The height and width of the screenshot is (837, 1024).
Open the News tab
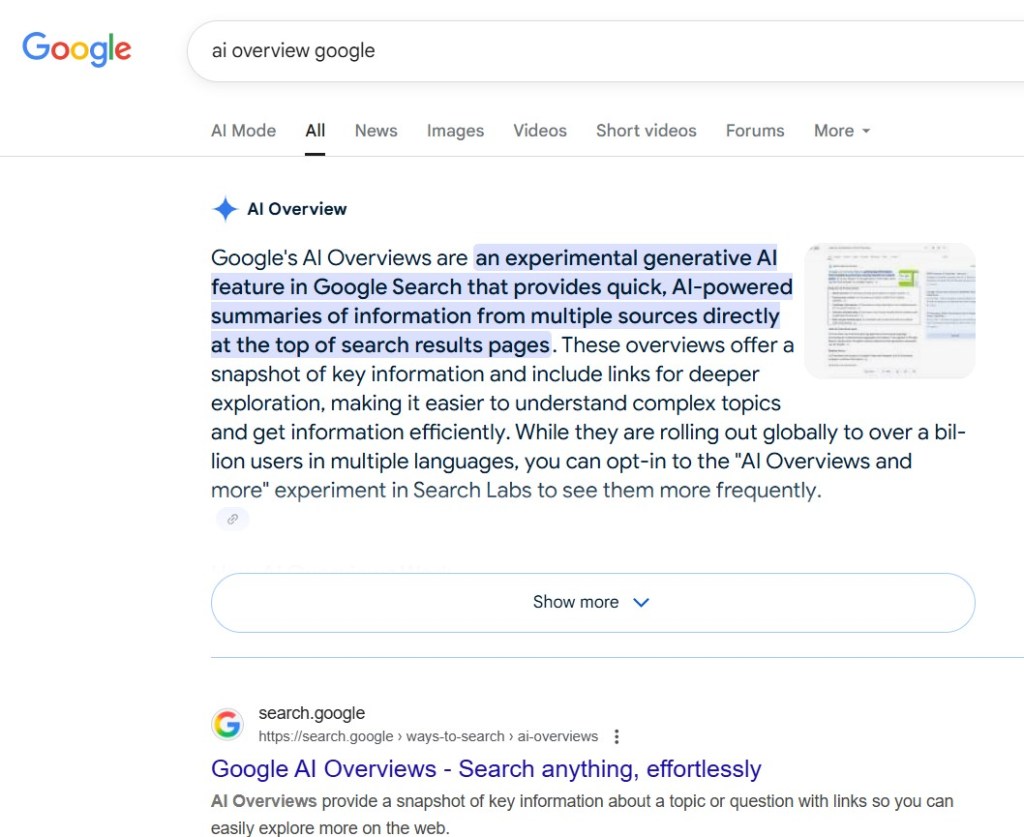click(x=376, y=131)
